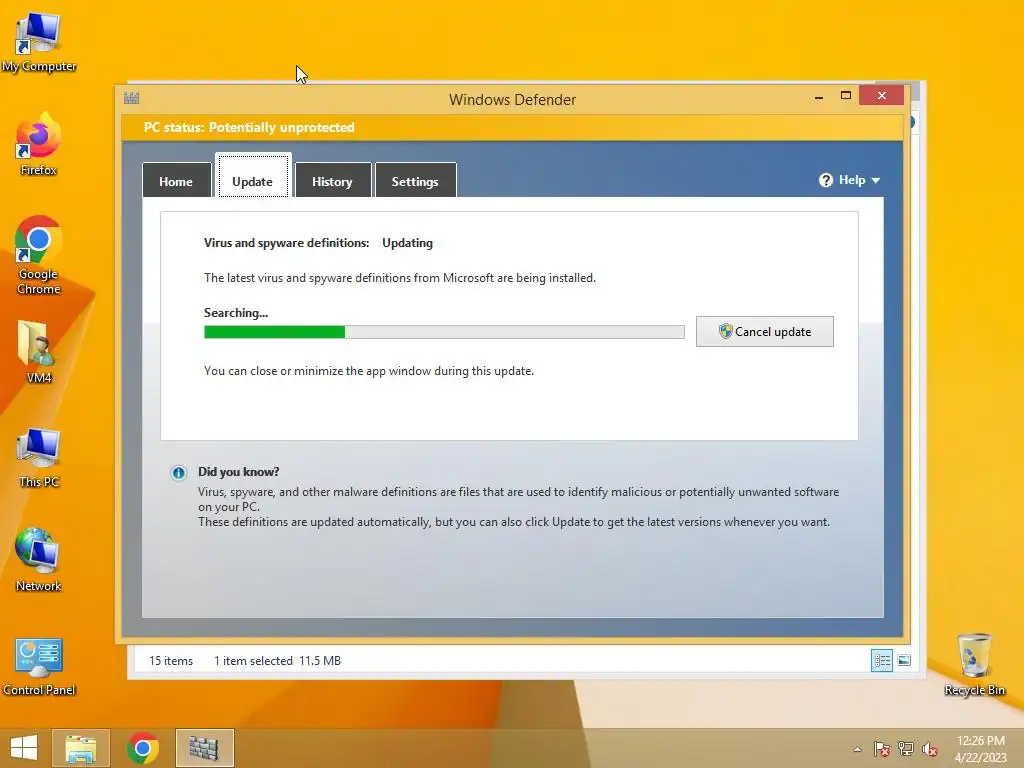This screenshot has height=768, width=1024.
Task: Select the Update tab
Action: coord(253,175)
